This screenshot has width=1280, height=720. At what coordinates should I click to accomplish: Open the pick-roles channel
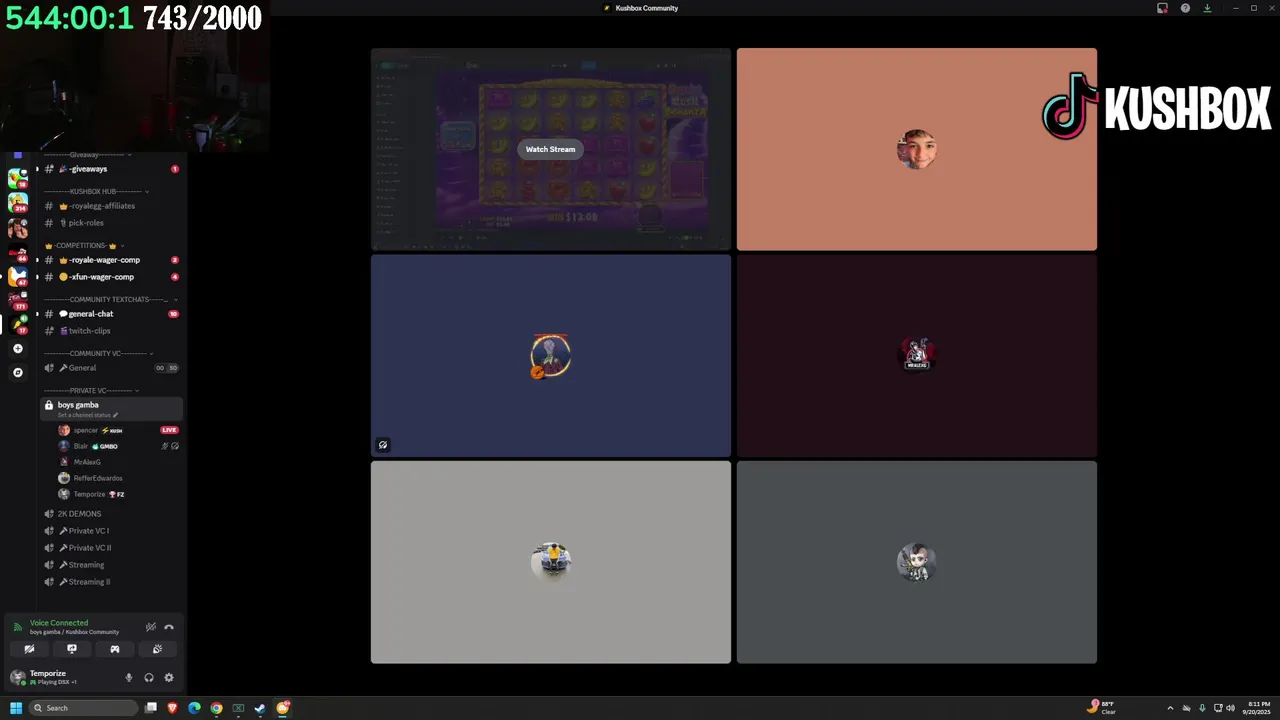(x=110, y=223)
